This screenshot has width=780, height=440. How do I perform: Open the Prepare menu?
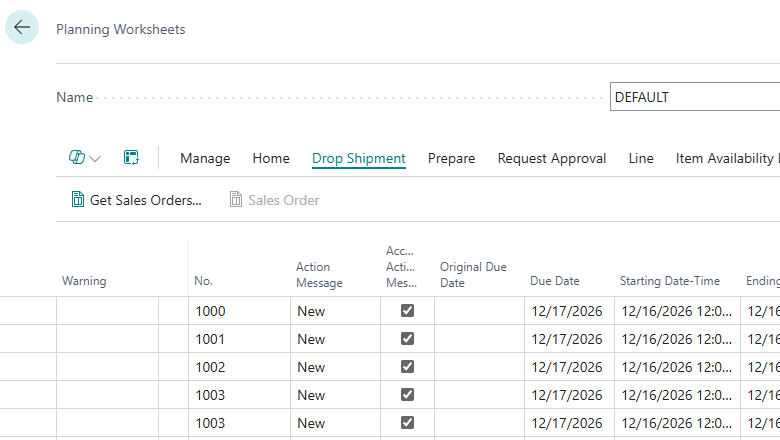pyautogui.click(x=451, y=158)
